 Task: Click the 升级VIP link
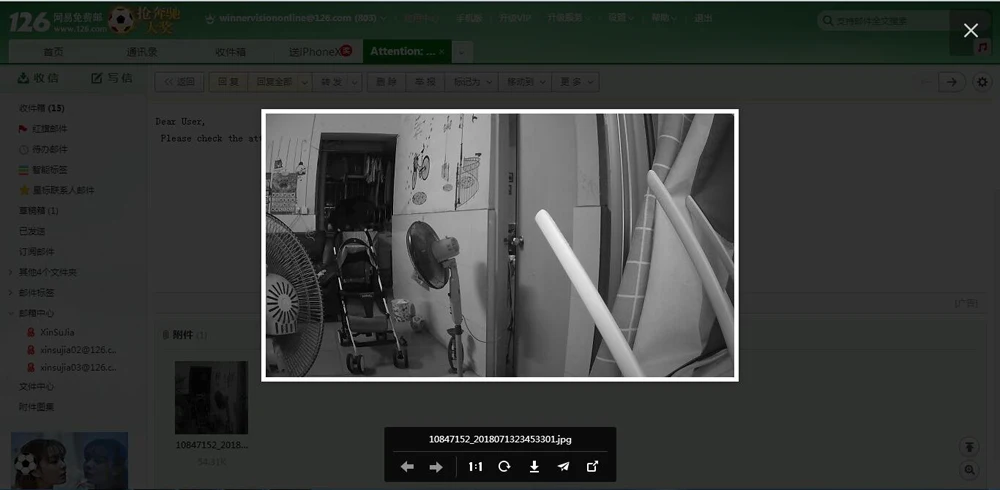click(x=515, y=18)
